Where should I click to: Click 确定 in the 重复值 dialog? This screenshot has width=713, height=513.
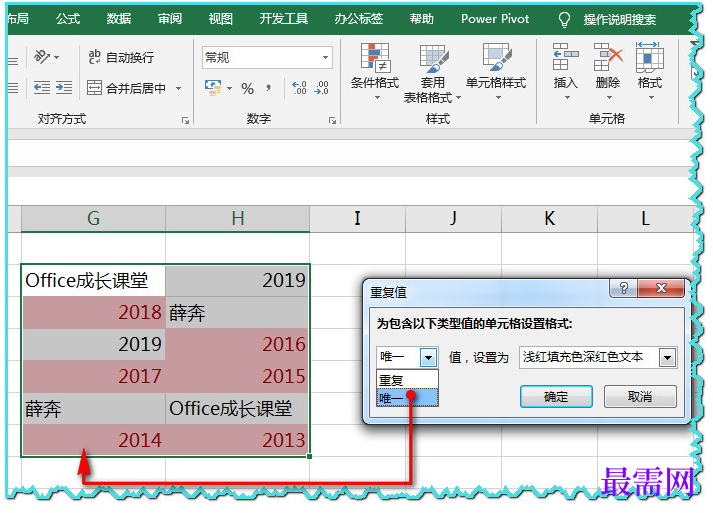556,397
